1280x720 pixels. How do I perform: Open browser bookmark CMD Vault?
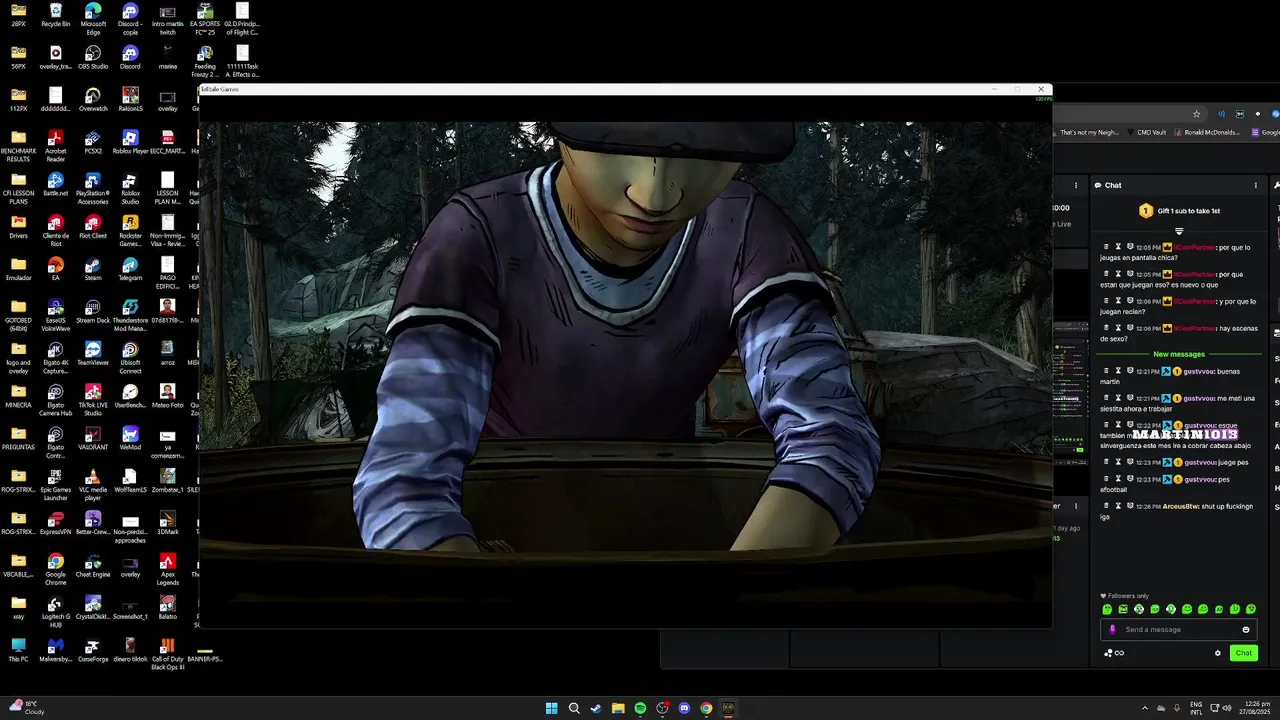point(1146,132)
